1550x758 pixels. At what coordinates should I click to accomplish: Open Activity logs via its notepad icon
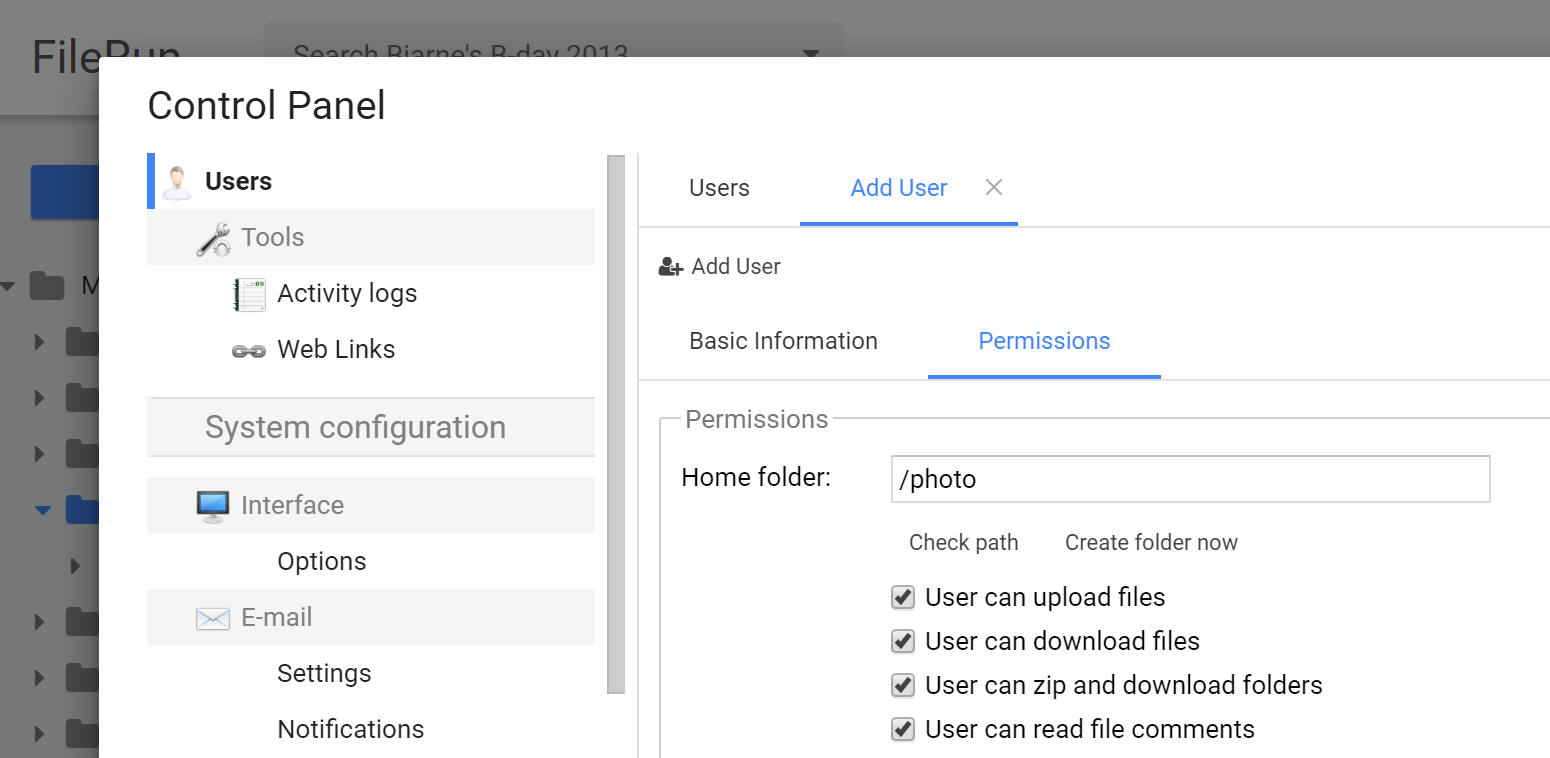tap(248, 293)
